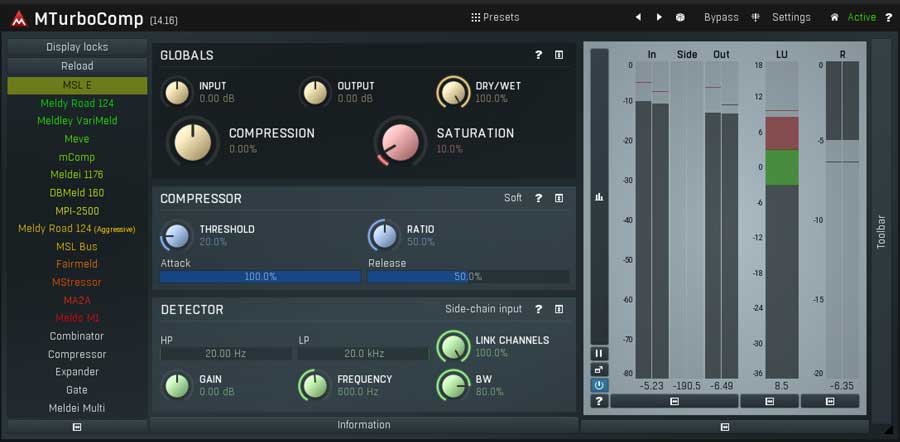
Task: Click the MIDI settings icon beside Settings
Action: pos(755,17)
